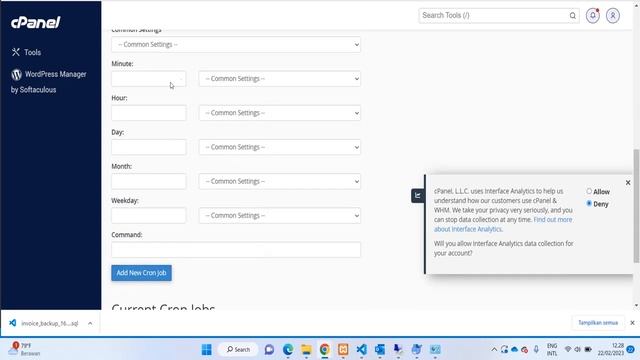Viewport: 640px width, 360px height.
Task: Open Month Common Settings dropdown
Action: [x=280, y=182]
